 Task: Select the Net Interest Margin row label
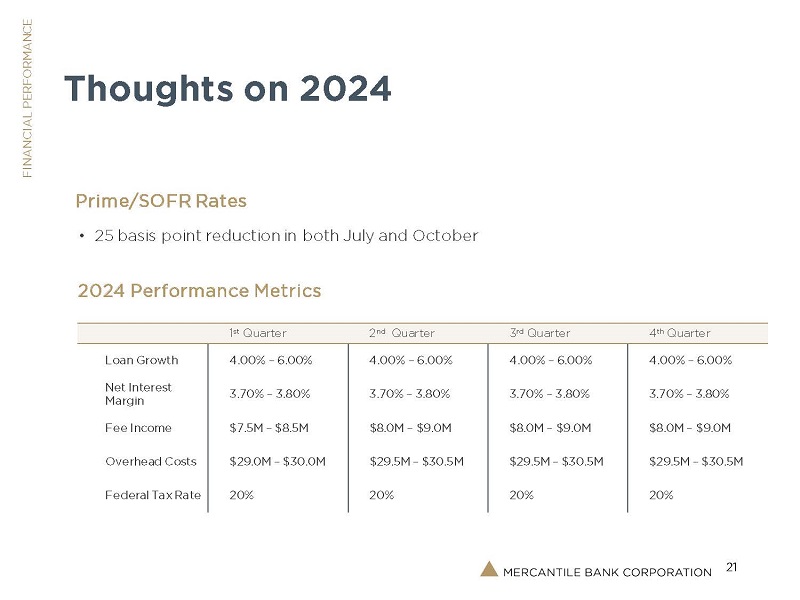138,394
